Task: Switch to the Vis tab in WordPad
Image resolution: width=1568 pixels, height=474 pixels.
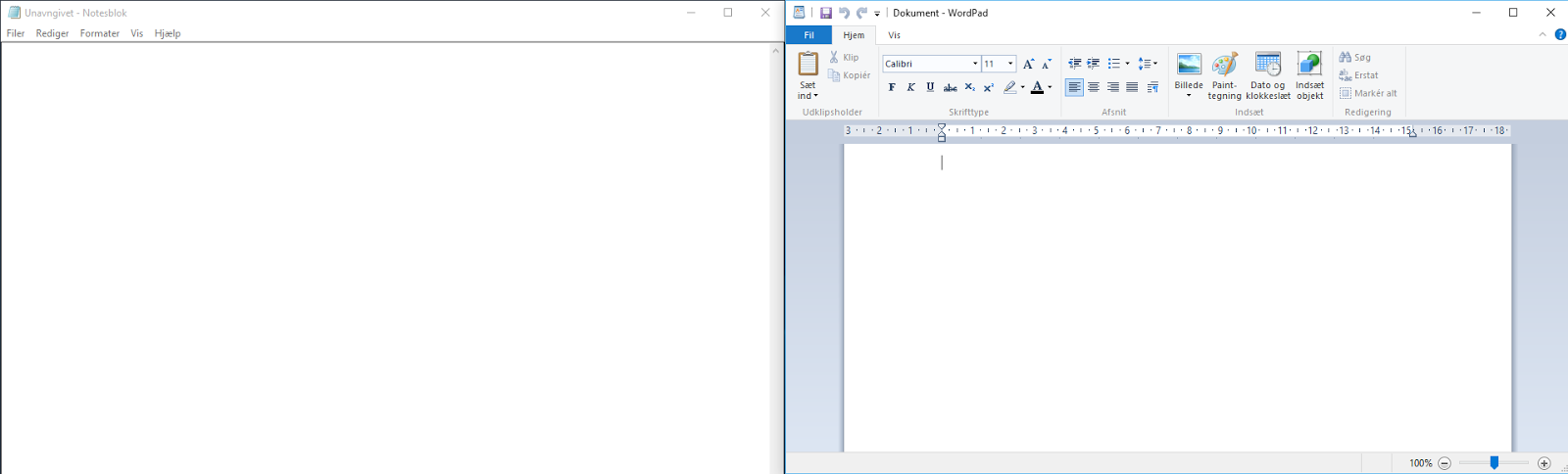Action: [894, 35]
